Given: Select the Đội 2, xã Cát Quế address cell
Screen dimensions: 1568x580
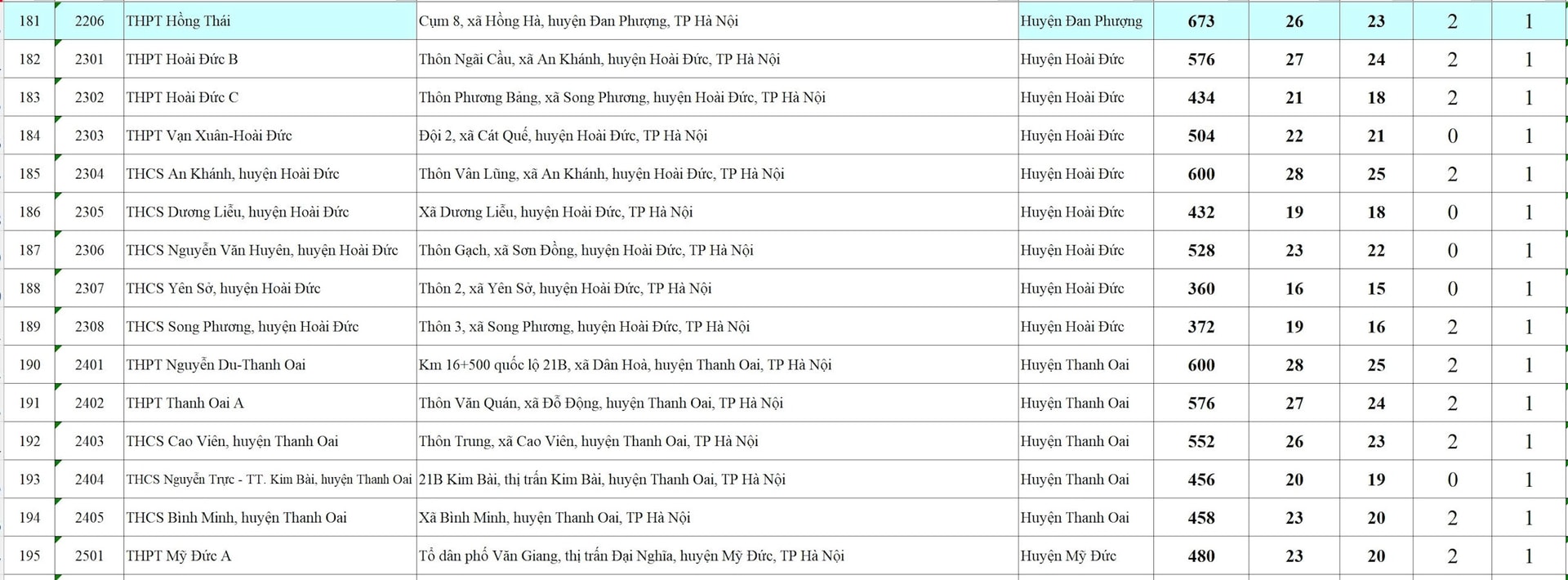Looking at the screenshot, I should coord(716,136).
